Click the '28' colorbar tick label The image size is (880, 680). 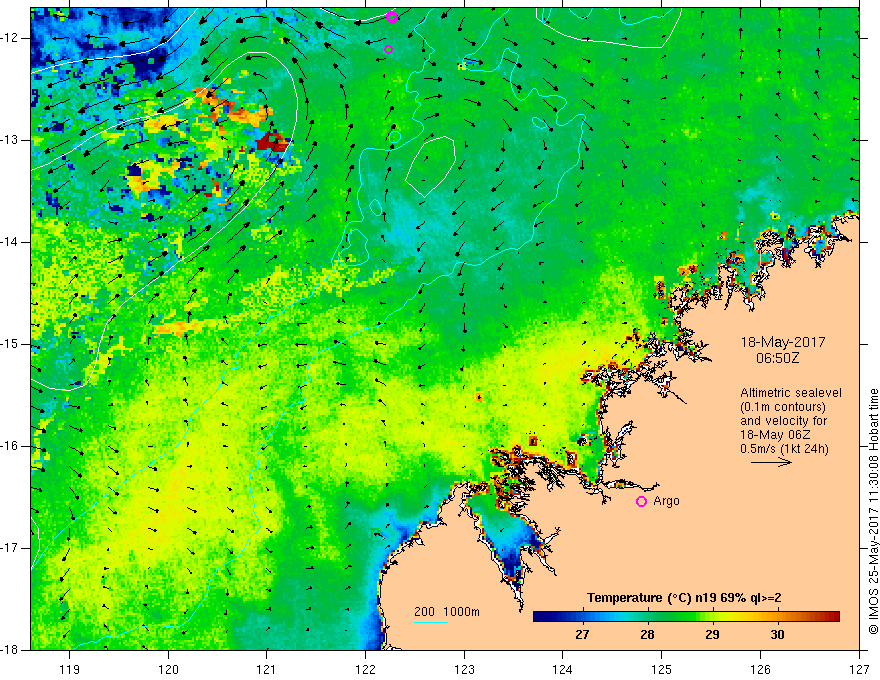point(647,635)
